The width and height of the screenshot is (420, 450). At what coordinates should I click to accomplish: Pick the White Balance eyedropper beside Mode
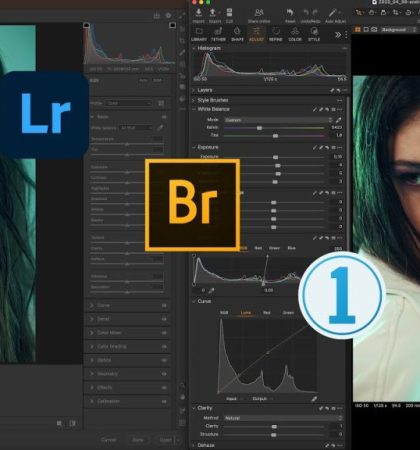coord(338,120)
